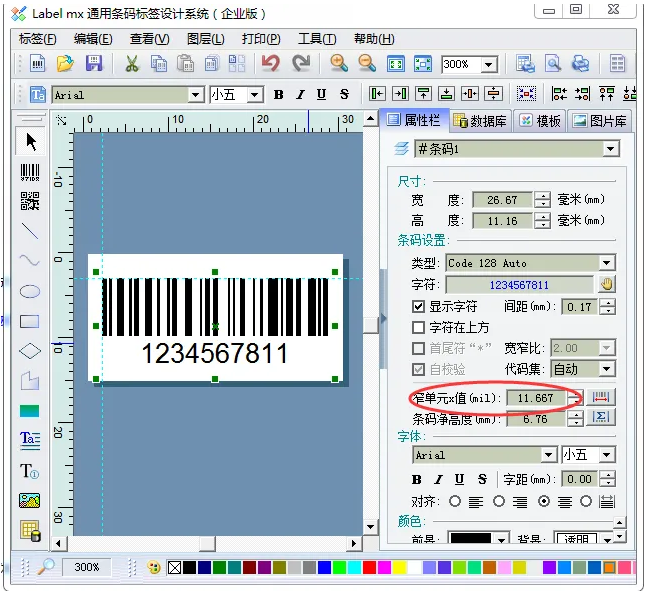The image size is (649, 600).
Task: Select the straight line tool
Action: point(30,231)
